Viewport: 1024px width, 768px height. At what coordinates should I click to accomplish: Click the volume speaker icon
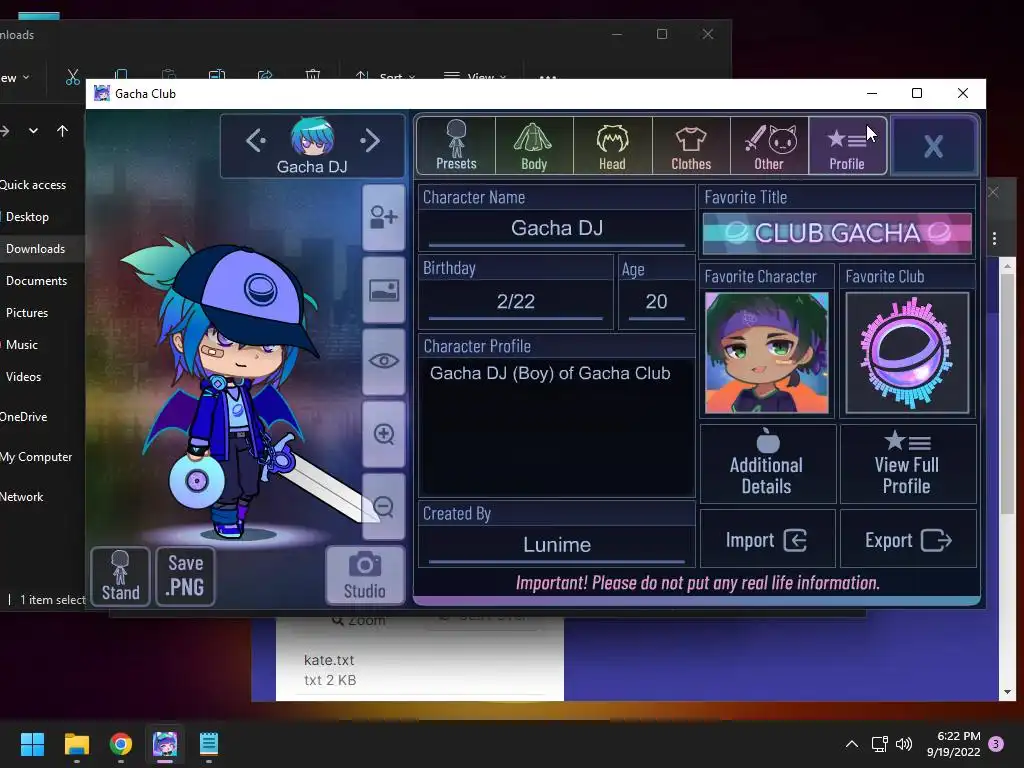click(x=904, y=744)
